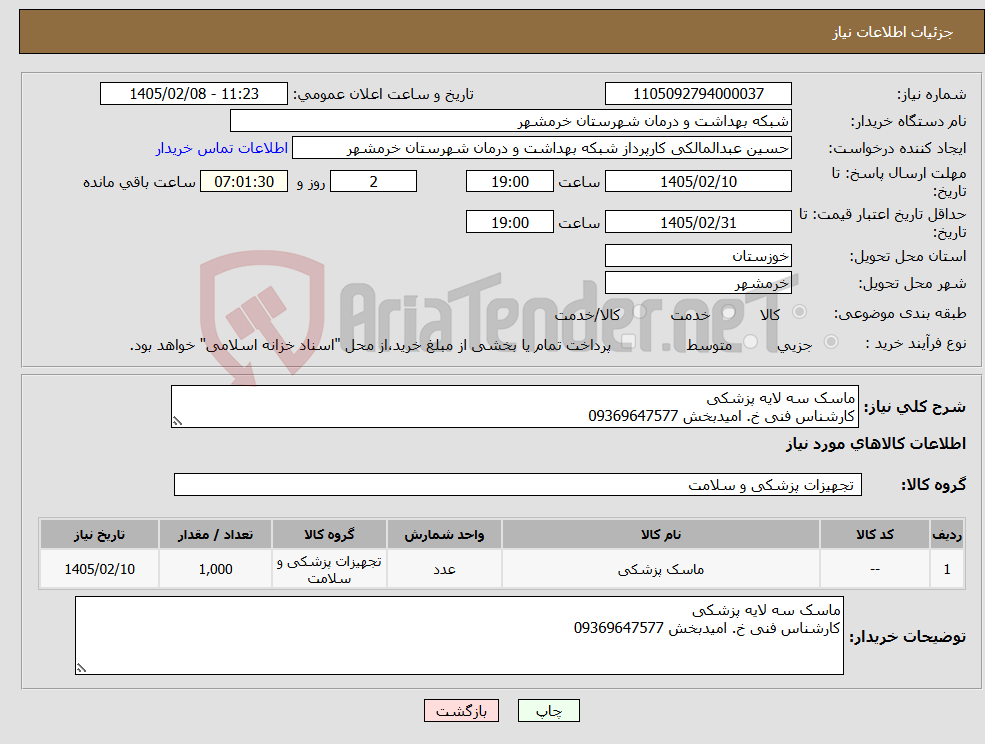Click the price validity date 1405/02/31 field
The height and width of the screenshot is (744, 985).
(x=698, y=222)
